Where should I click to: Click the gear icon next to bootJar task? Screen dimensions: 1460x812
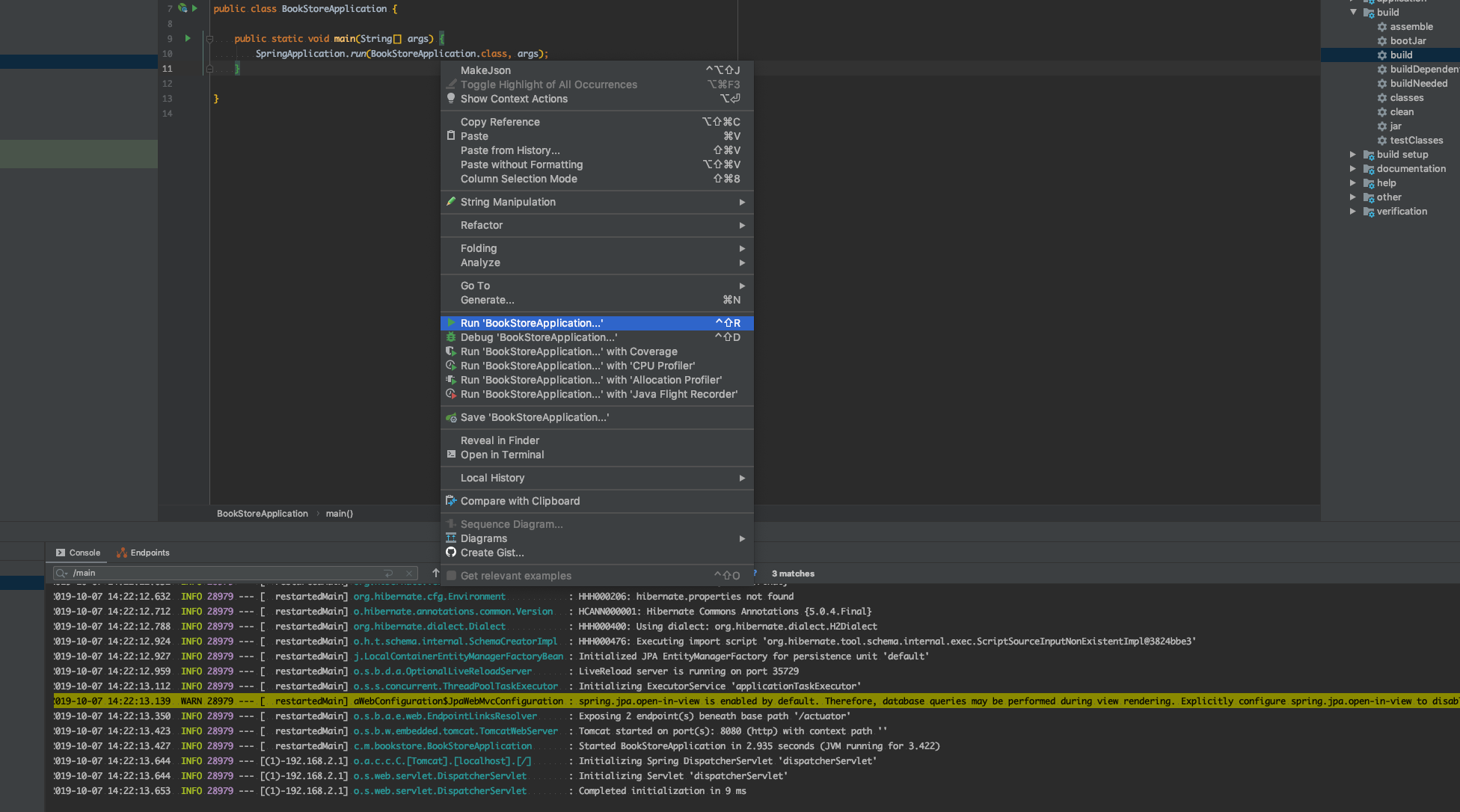point(1382,41)
